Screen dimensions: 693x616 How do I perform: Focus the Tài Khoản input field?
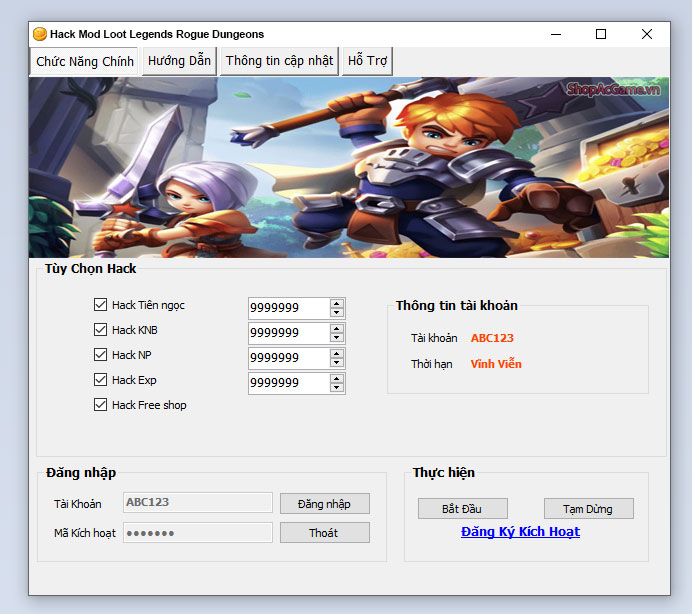pos(198,503)
